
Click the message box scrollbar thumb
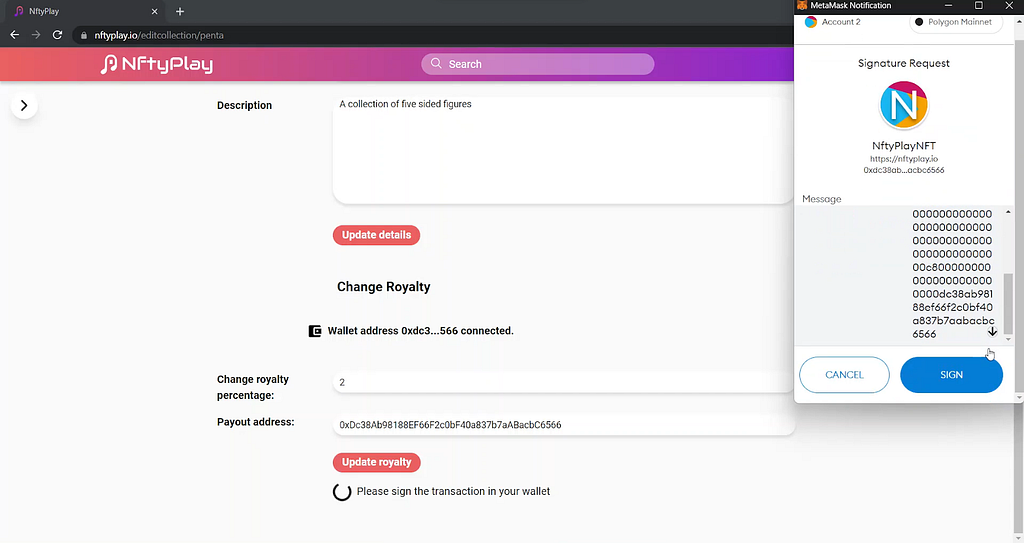tap(1008, 303)
